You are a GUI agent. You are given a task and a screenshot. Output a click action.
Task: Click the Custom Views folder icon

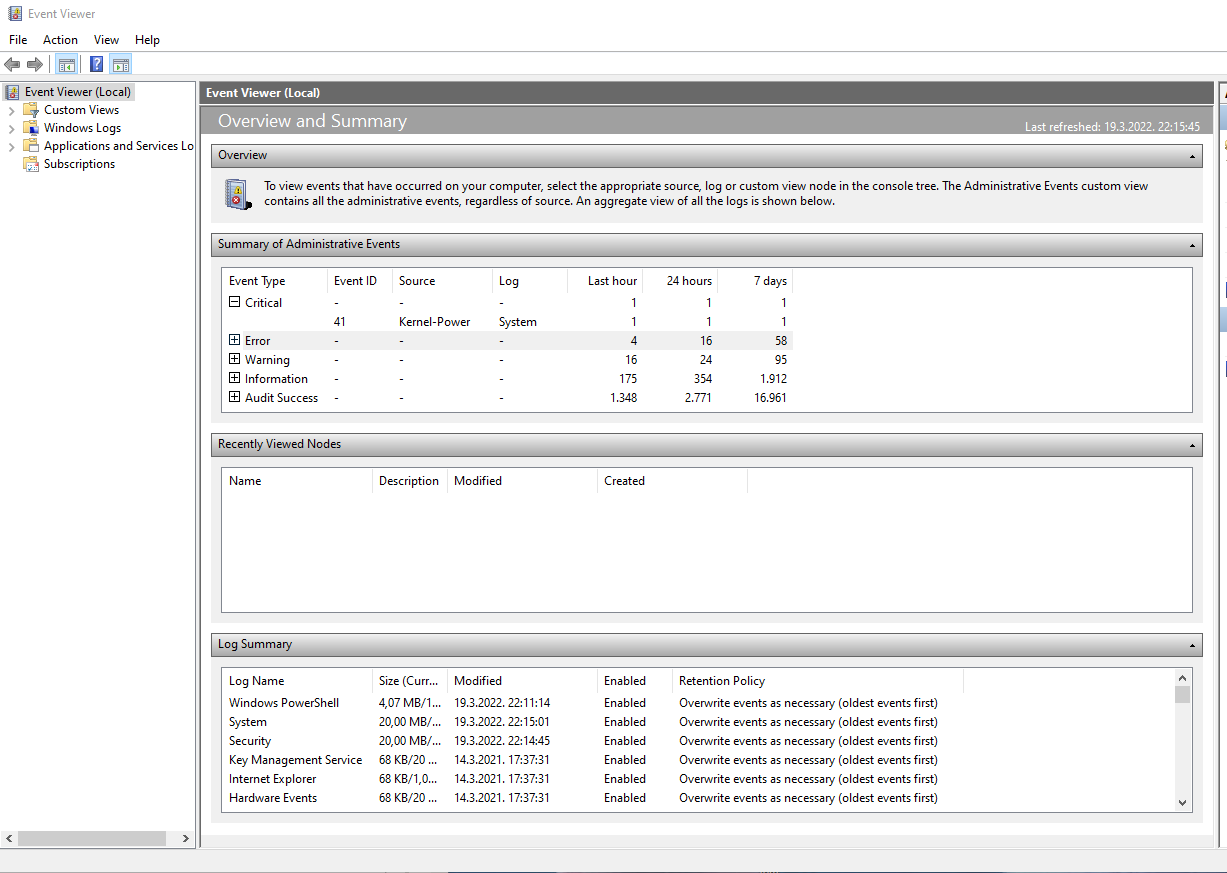click(x=31, y=110)
